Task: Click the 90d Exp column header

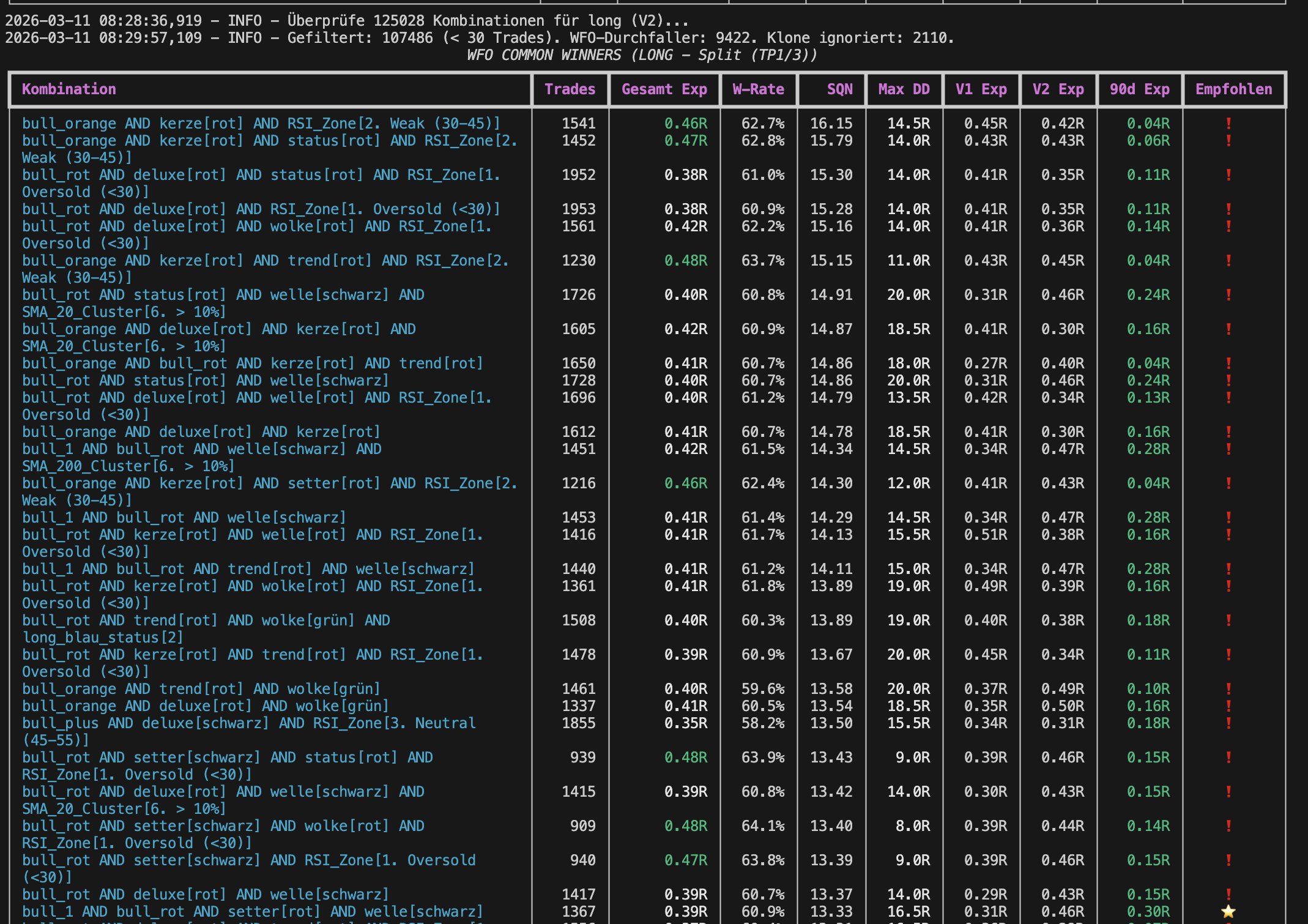Action: (1139, 89)
